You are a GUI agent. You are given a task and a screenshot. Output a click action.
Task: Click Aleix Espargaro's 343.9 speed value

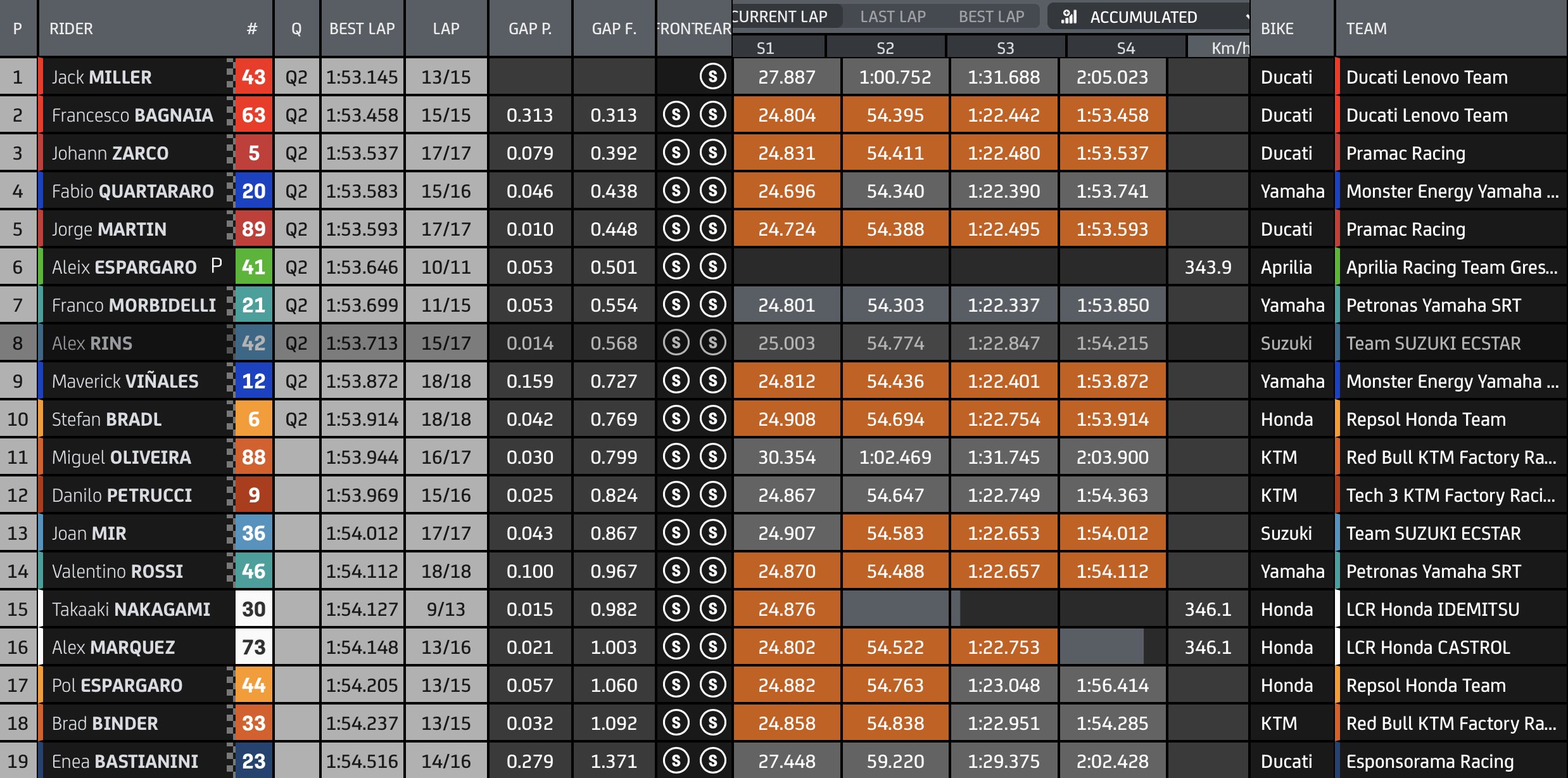point(1208,267)
